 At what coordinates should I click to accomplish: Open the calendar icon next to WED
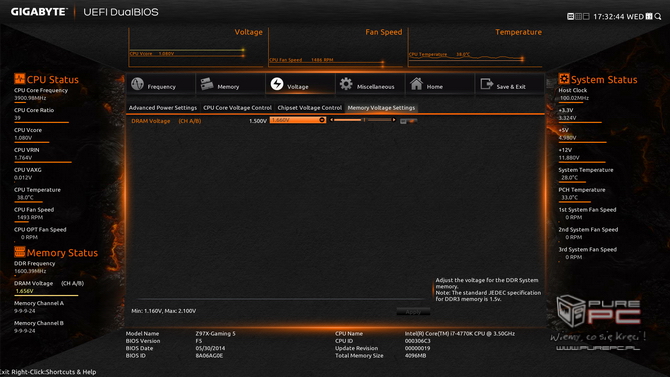point(649,16)
